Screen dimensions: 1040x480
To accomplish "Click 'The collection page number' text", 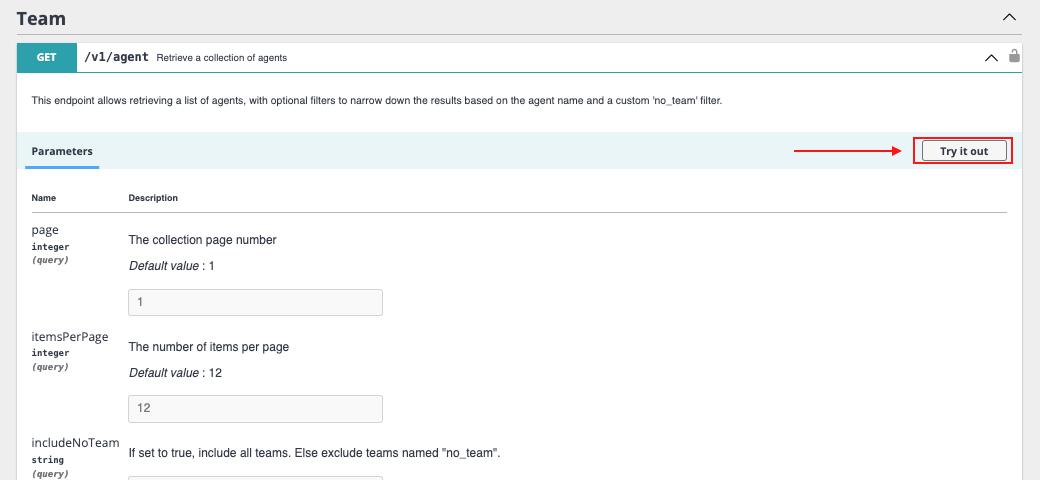I will (202, 240).
